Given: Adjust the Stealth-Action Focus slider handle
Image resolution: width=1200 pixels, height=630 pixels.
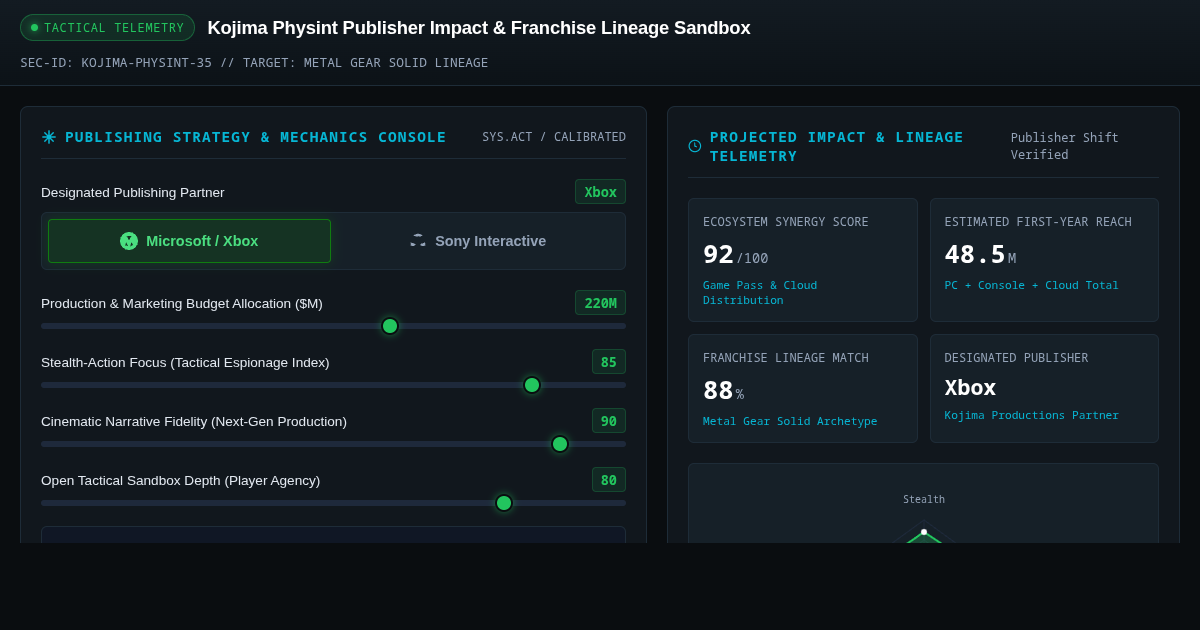Looking at the screenshot, I should tap(532, 385).
